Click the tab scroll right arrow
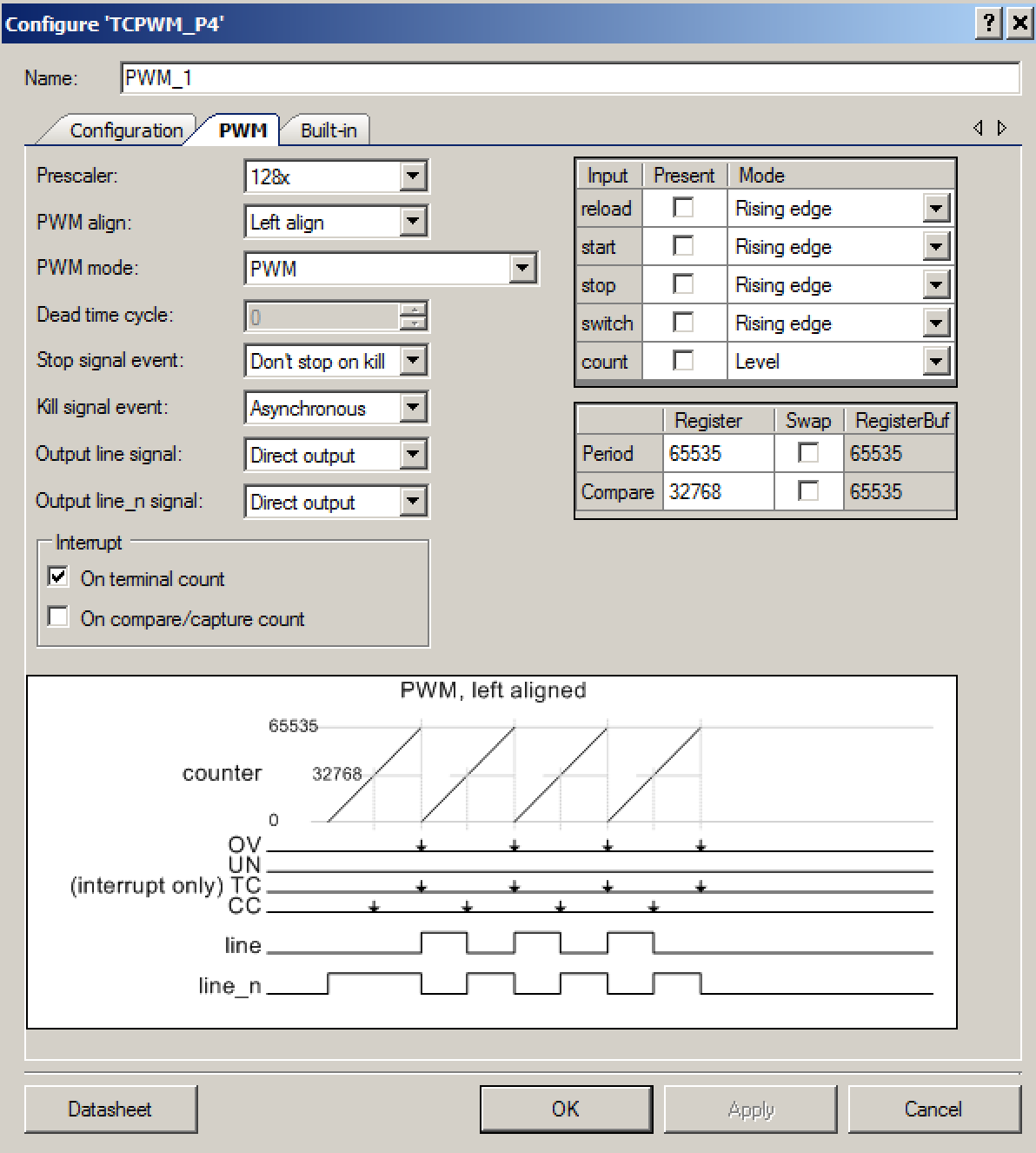Viewport: 1036px width, 1153px height. click(x=1002, y=128)
